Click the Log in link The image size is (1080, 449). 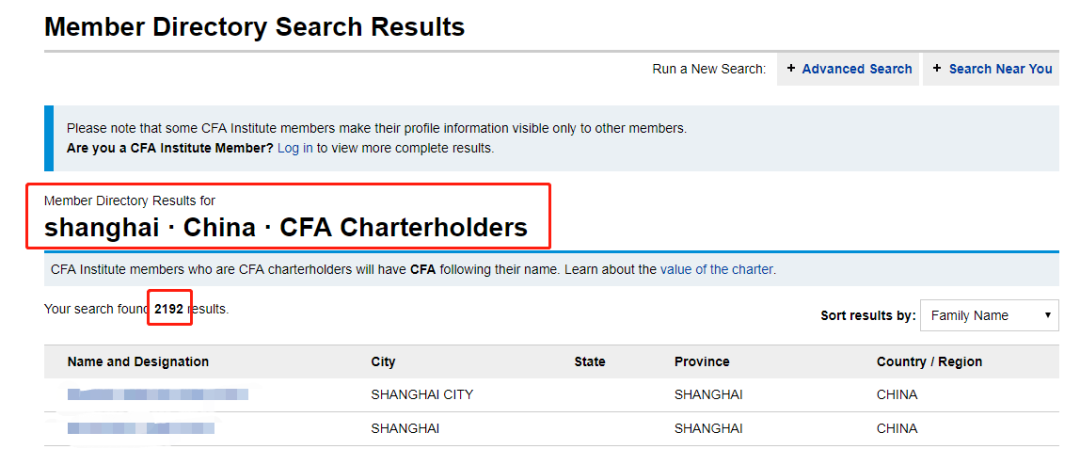point(295,148)
